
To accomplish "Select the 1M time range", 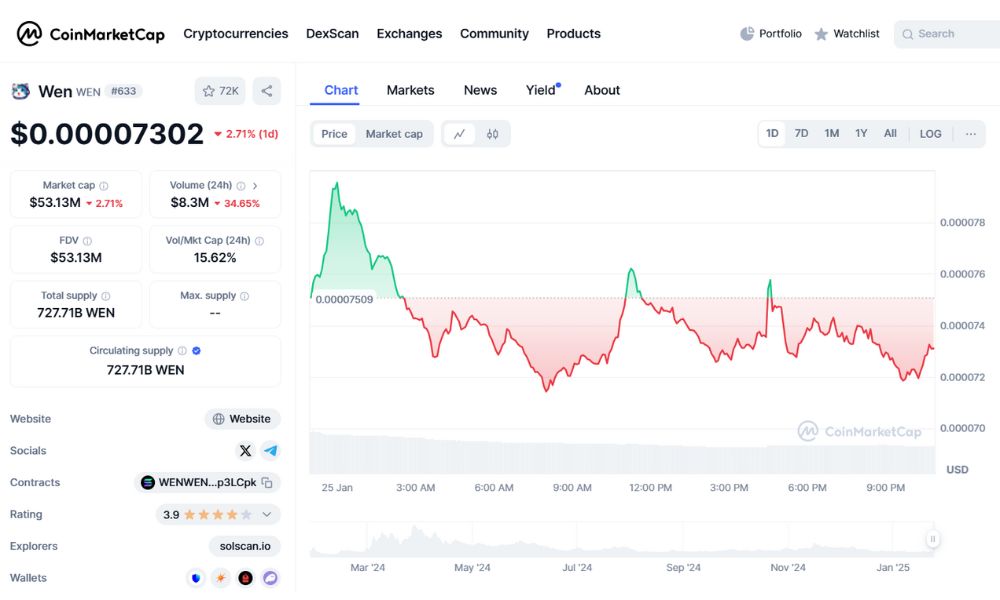I will 832,133.
